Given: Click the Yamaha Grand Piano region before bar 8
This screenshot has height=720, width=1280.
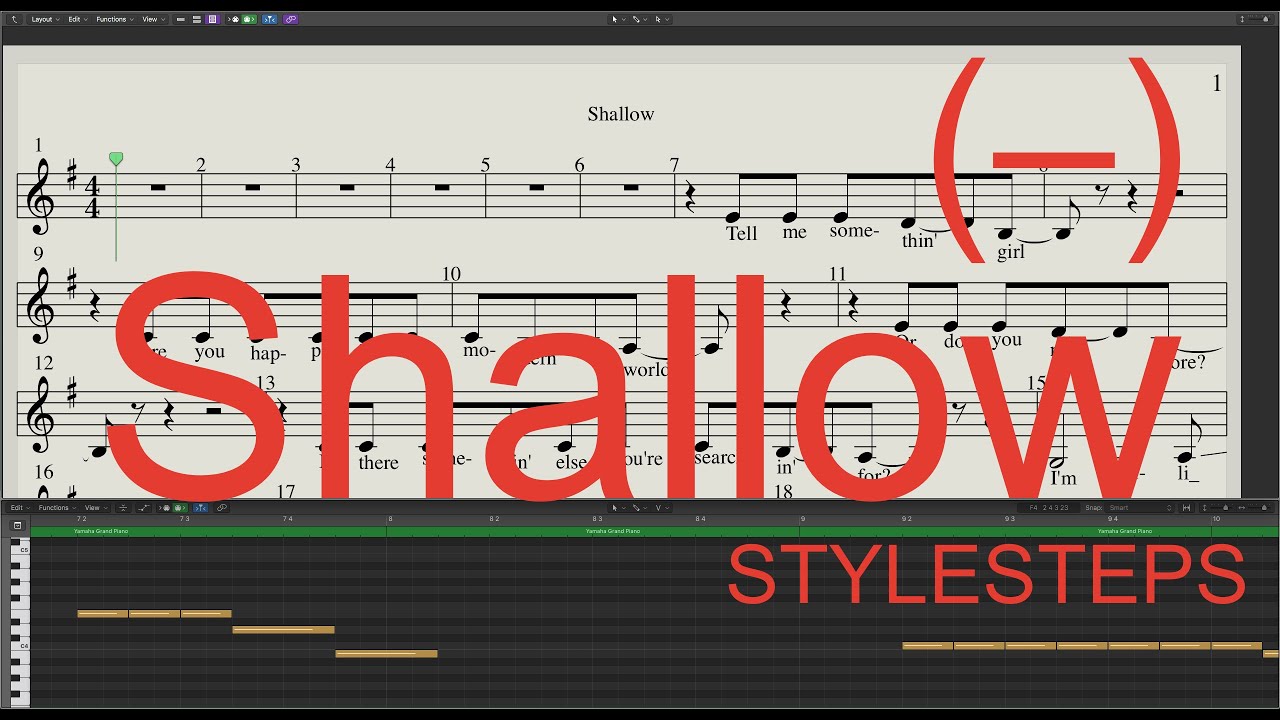Looking at the screenshot, I should point(208,531).
